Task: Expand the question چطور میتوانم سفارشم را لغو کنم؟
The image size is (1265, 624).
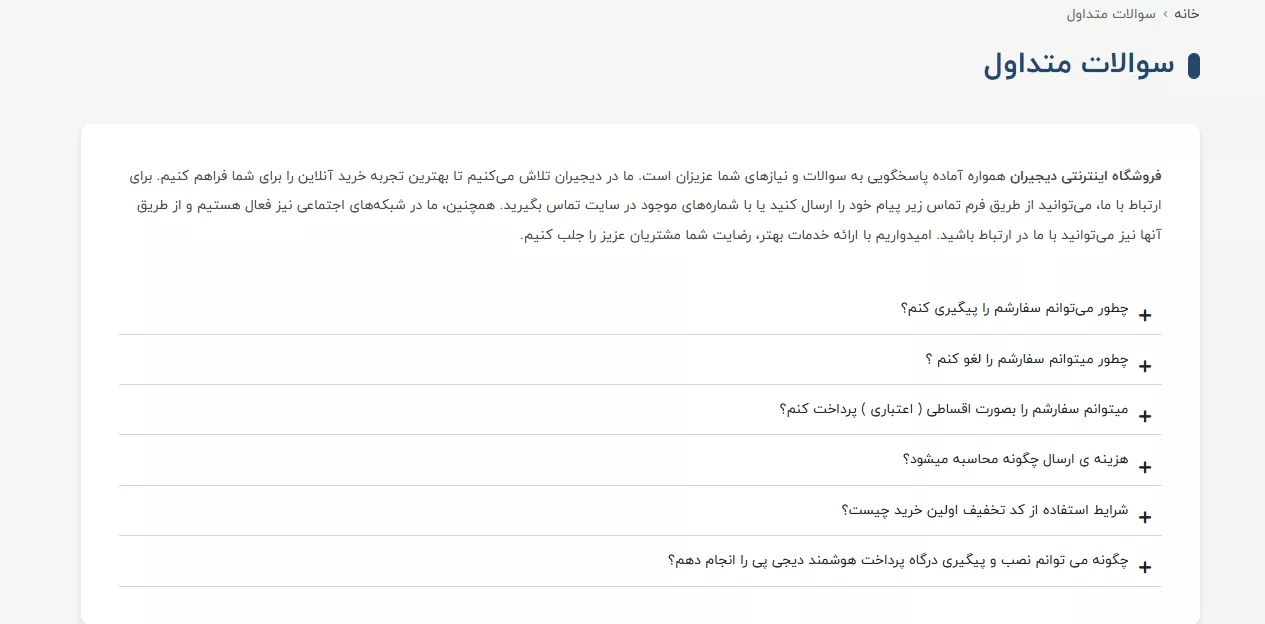Action: (1027, 359)
